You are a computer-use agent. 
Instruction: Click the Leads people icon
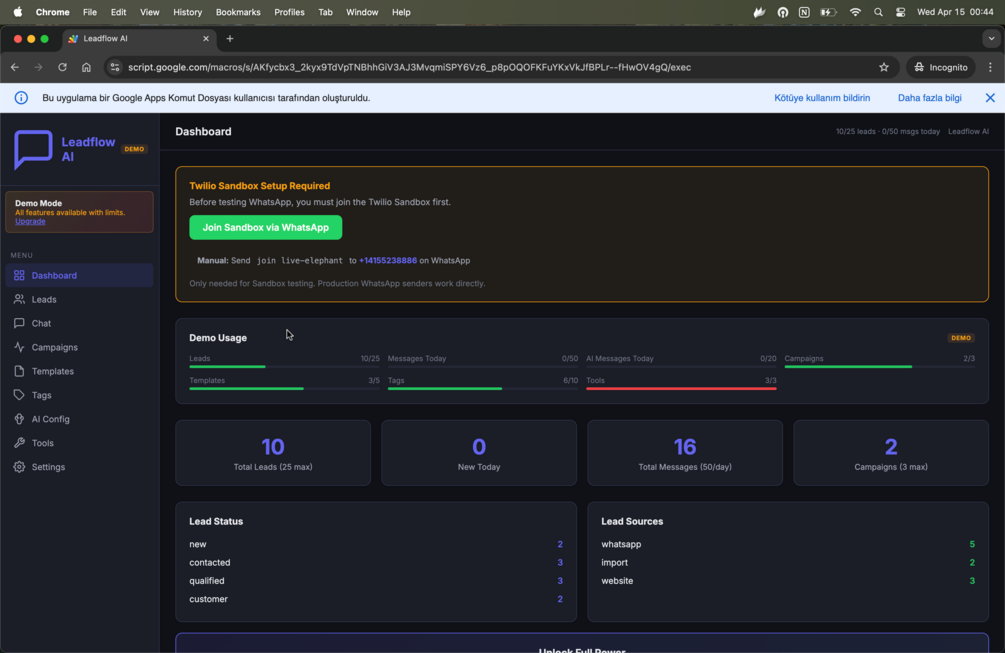point(19,299)
